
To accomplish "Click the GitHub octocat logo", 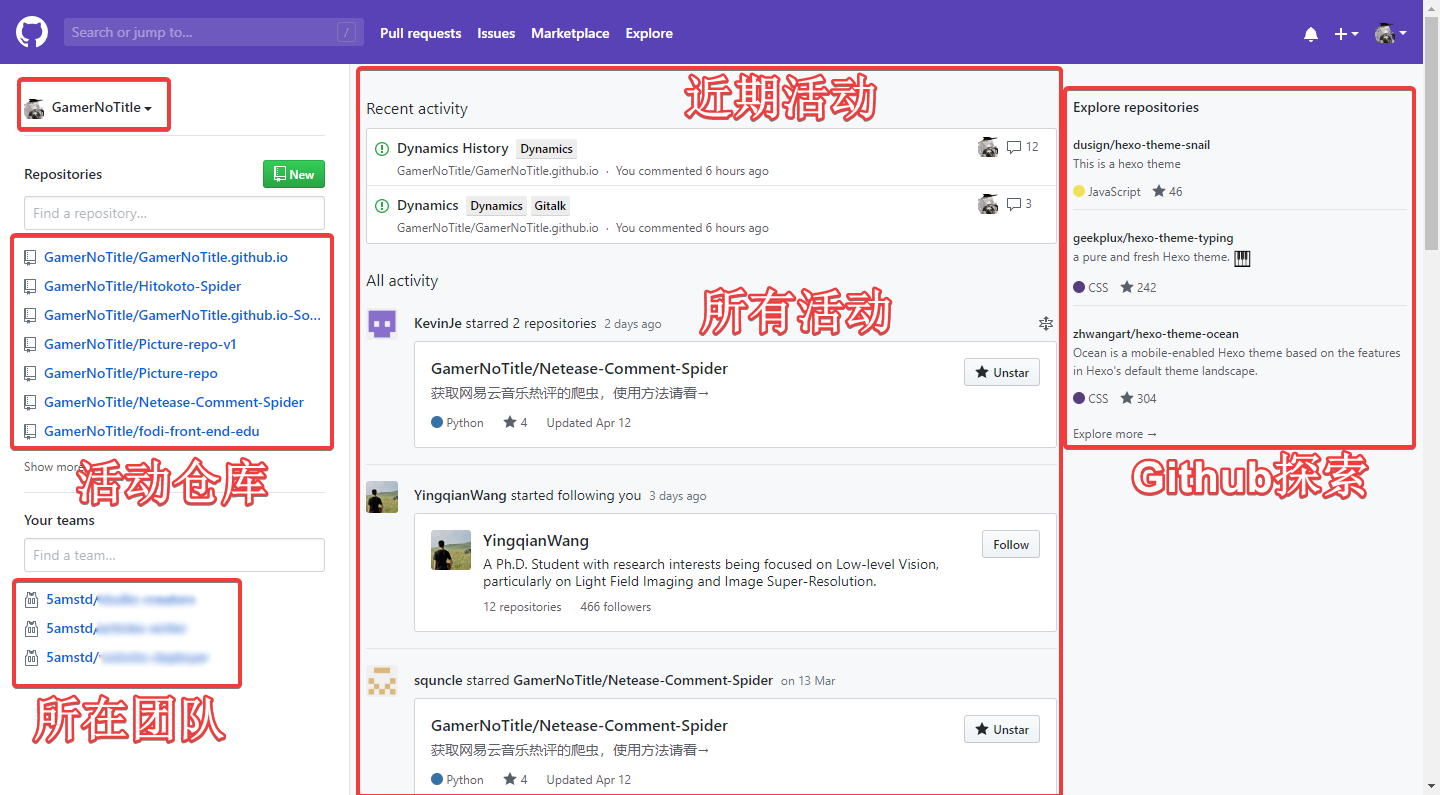I will (x=31, y=31).
